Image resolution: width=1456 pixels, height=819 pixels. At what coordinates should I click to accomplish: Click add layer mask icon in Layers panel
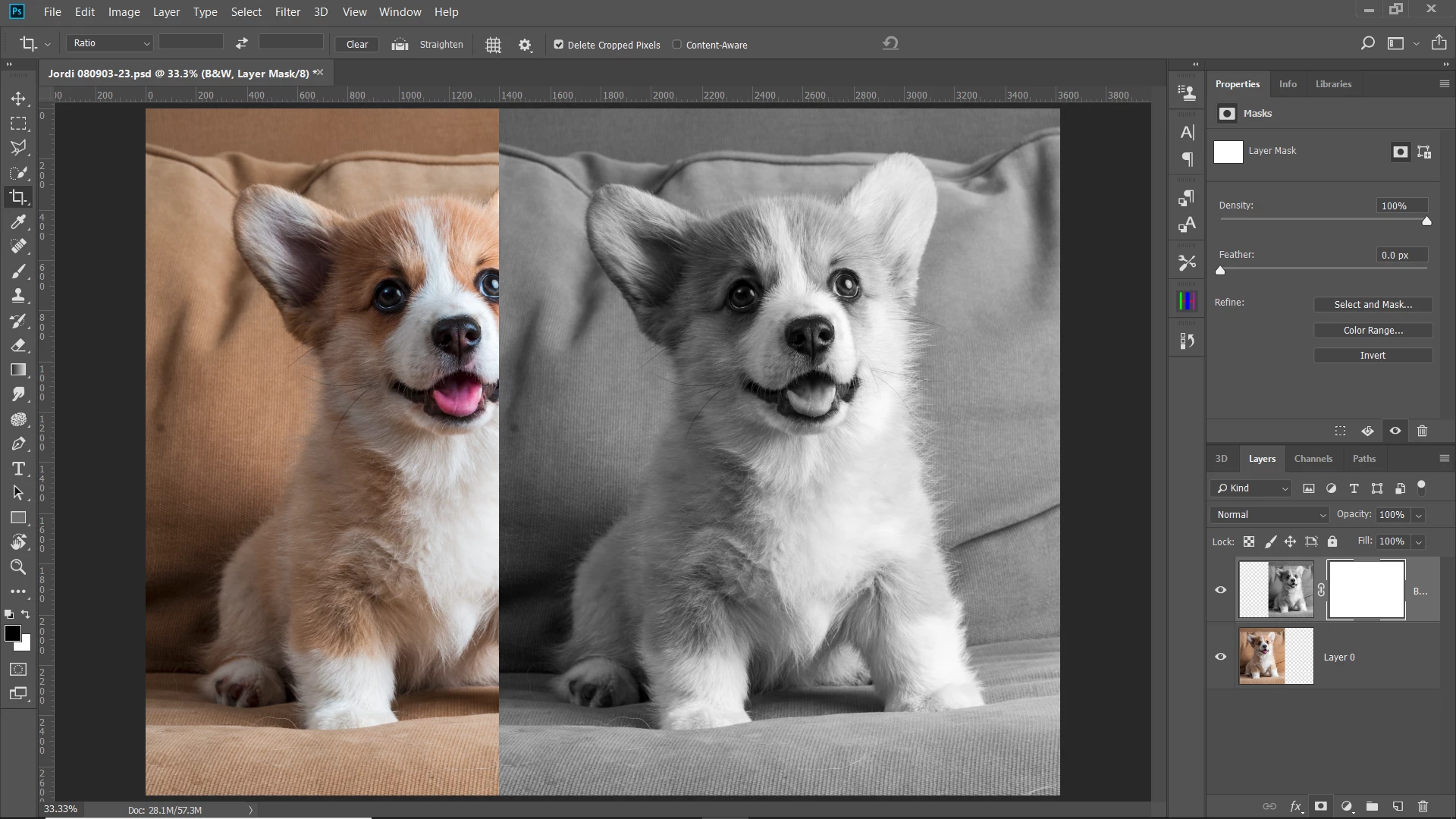click(x=1321, y=806)
